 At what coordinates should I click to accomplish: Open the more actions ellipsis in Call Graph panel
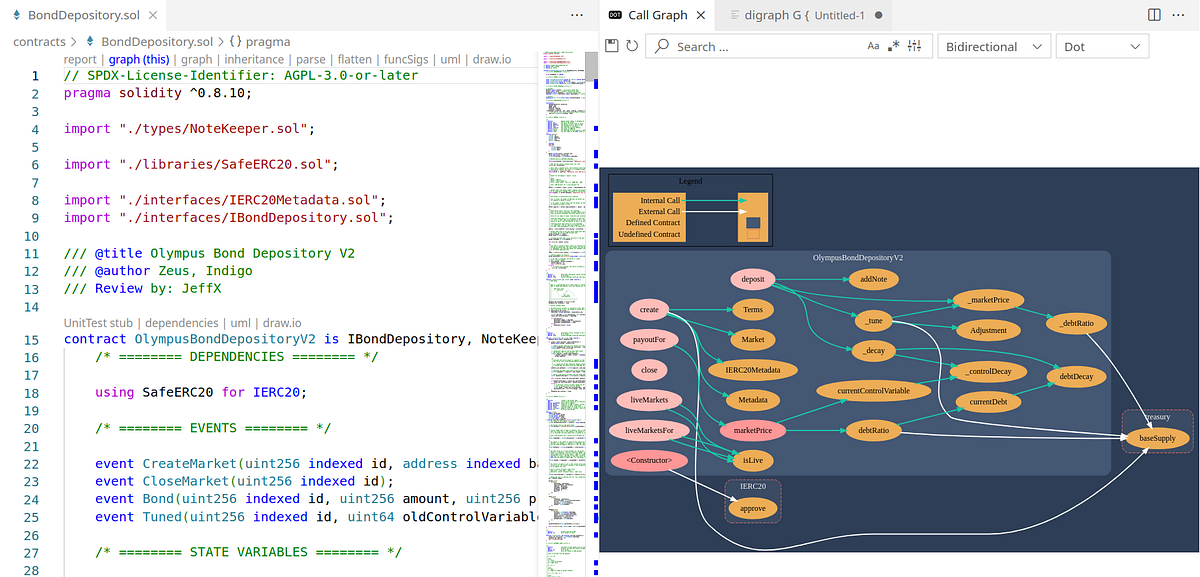point(1177,15)
